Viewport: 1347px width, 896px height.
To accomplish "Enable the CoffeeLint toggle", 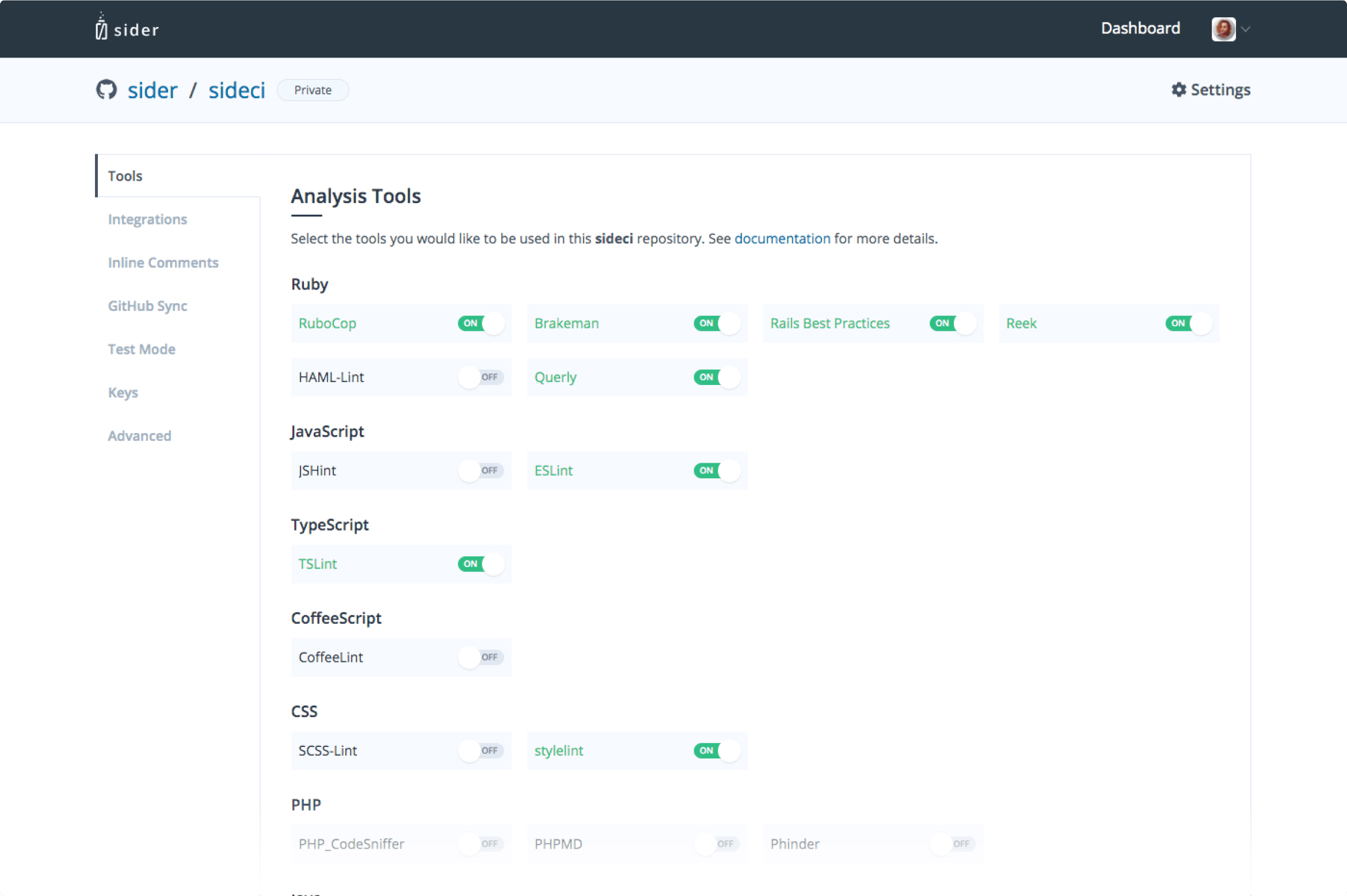I will (x=481, y=657).
